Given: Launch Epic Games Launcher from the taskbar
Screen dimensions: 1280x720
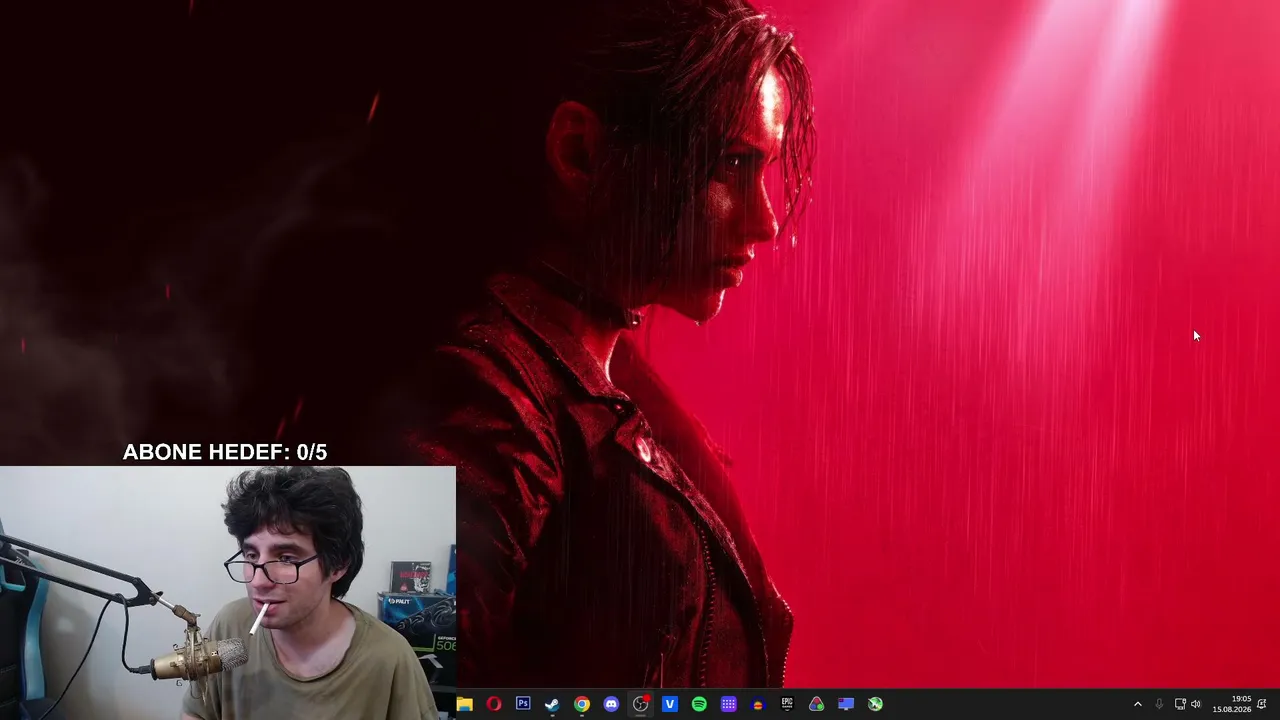Looking at the screenshot, I should coord(787,704).
